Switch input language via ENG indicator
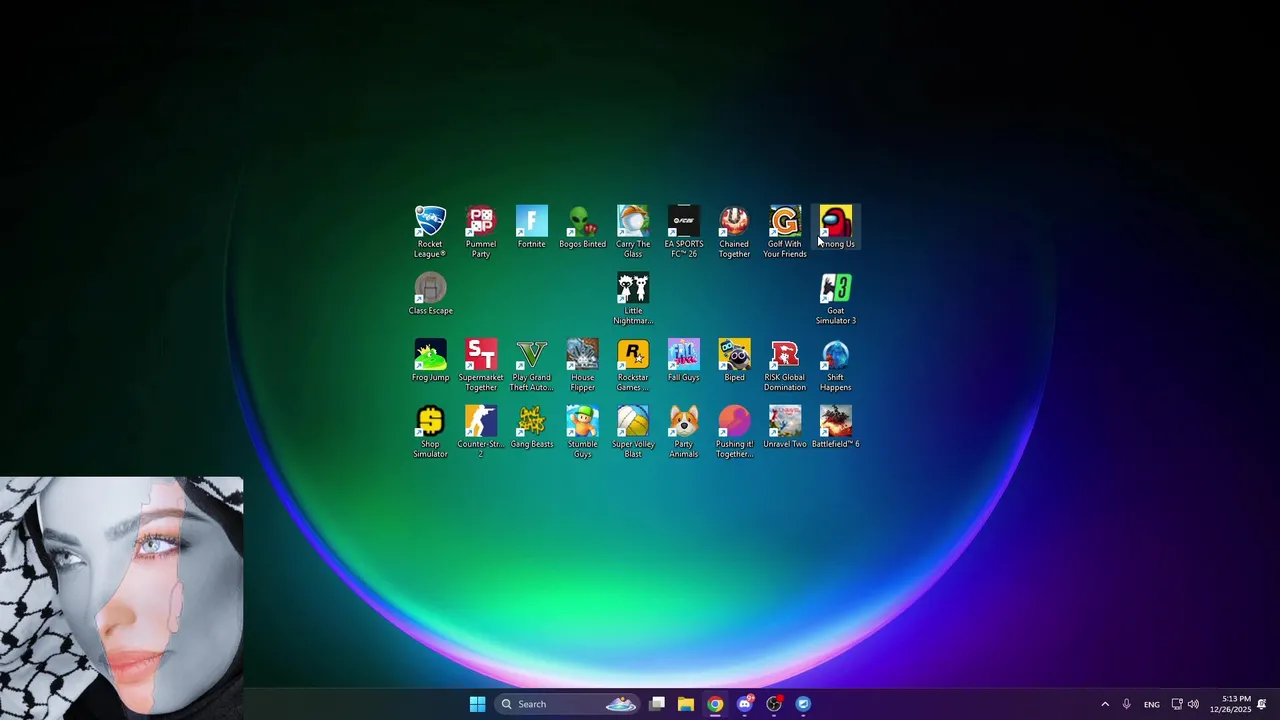 point(1152,704)
